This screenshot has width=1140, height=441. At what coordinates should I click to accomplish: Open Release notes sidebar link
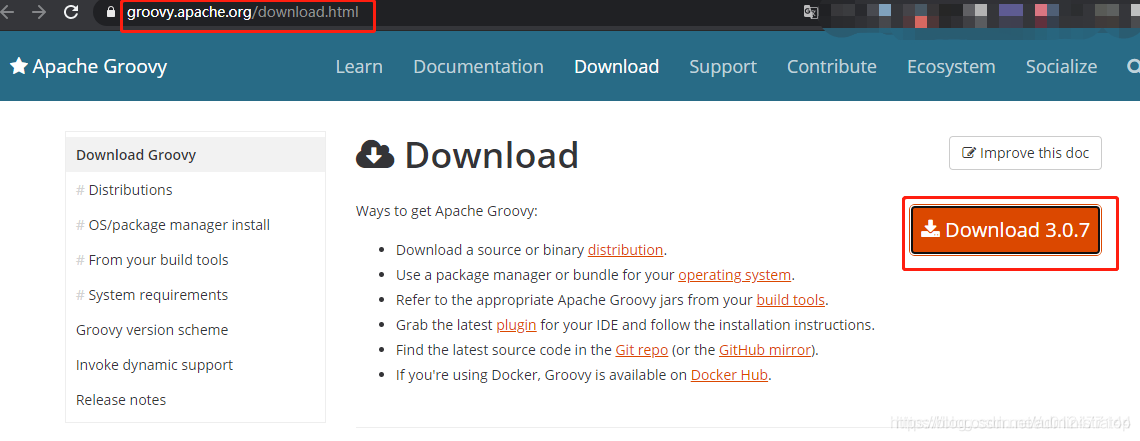click(121, 400)
